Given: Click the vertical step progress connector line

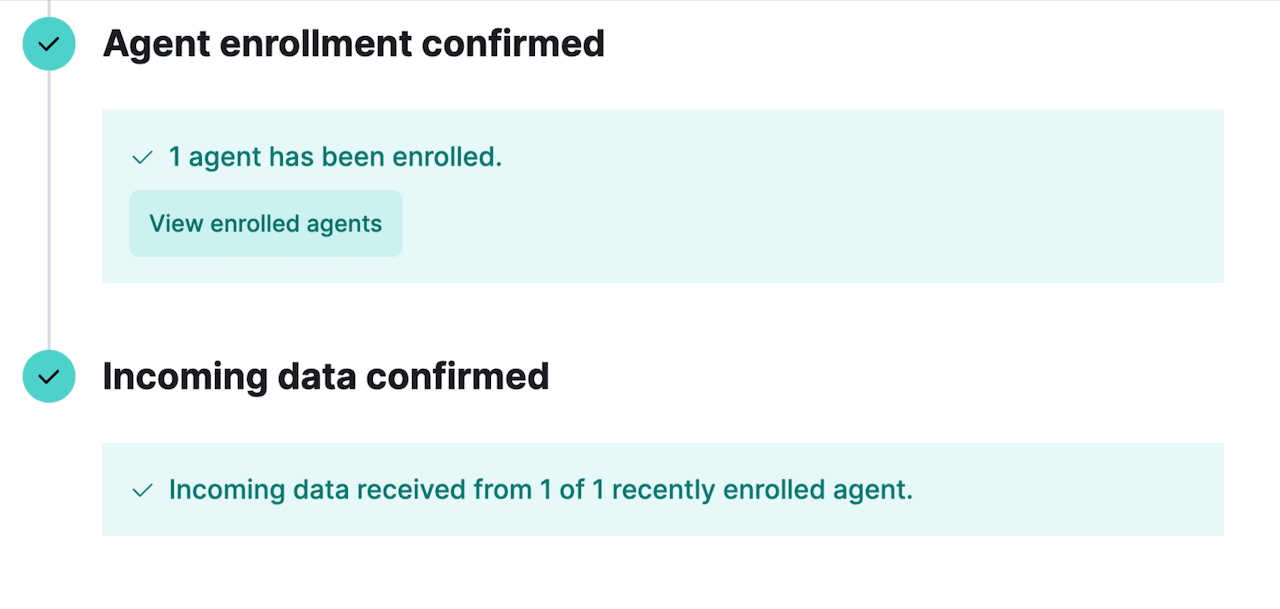Looking at the screenshot, I should [49, 210].
